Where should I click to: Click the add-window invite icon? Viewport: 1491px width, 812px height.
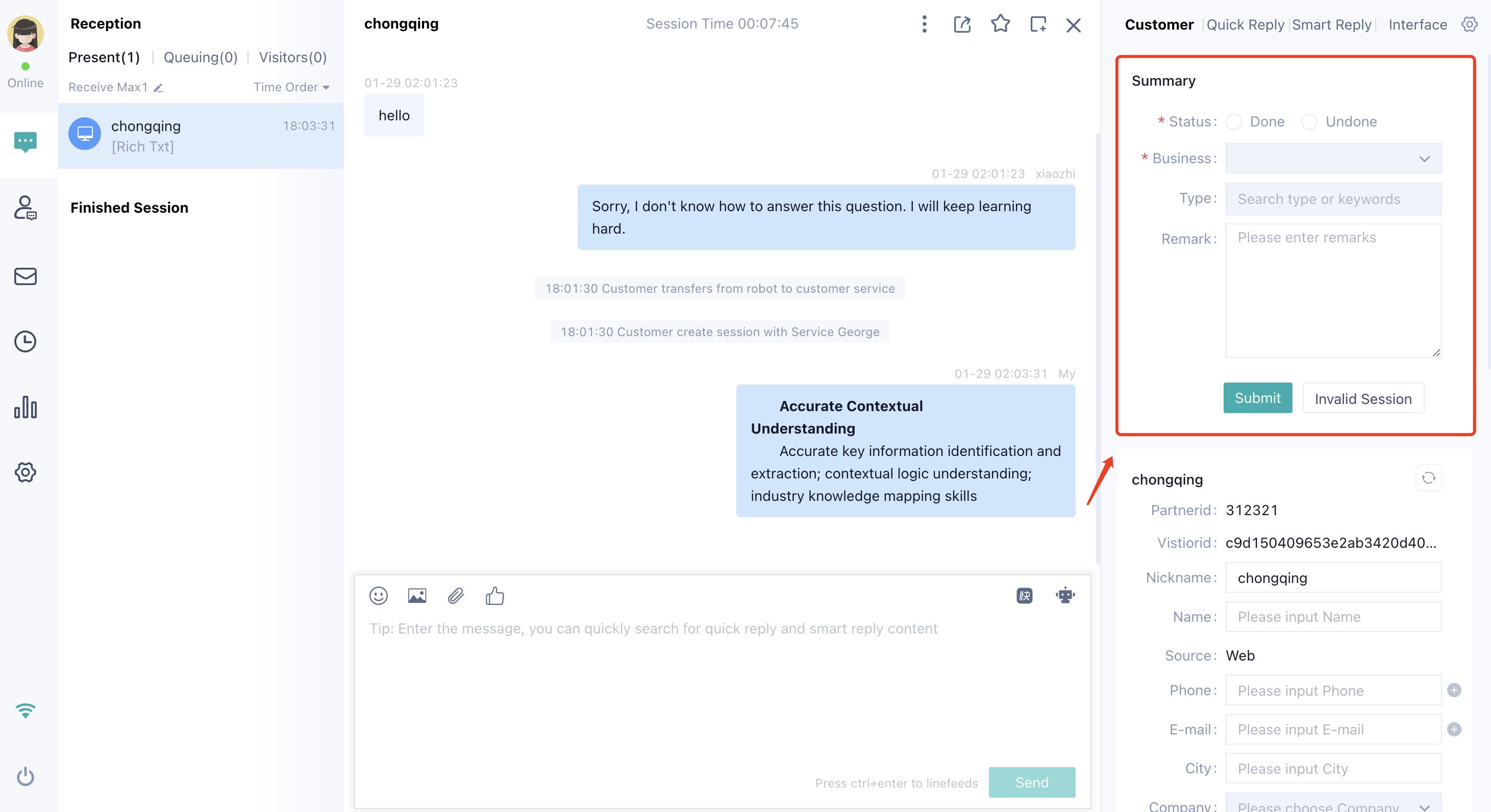pos(1038,24)
